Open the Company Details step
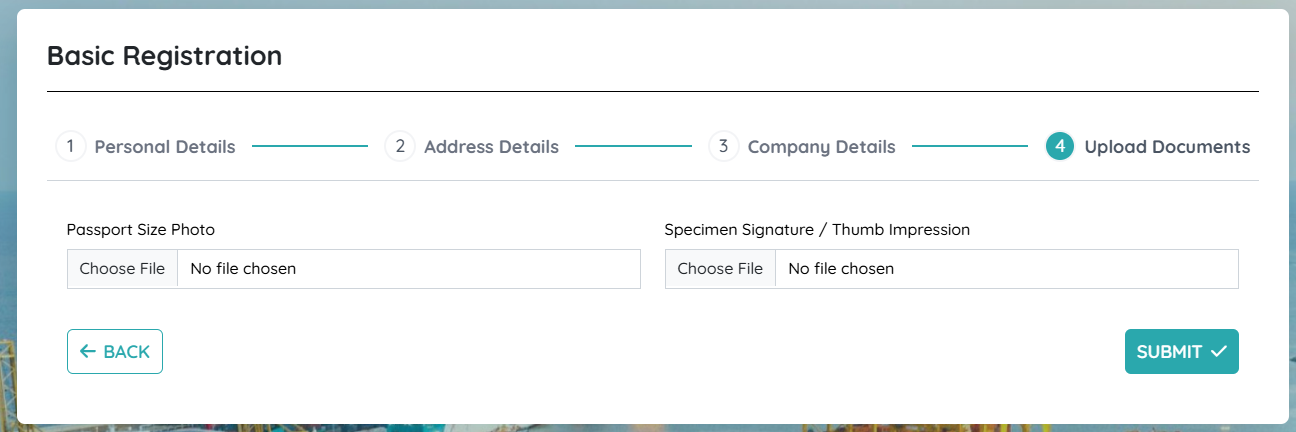 [821, 147]
